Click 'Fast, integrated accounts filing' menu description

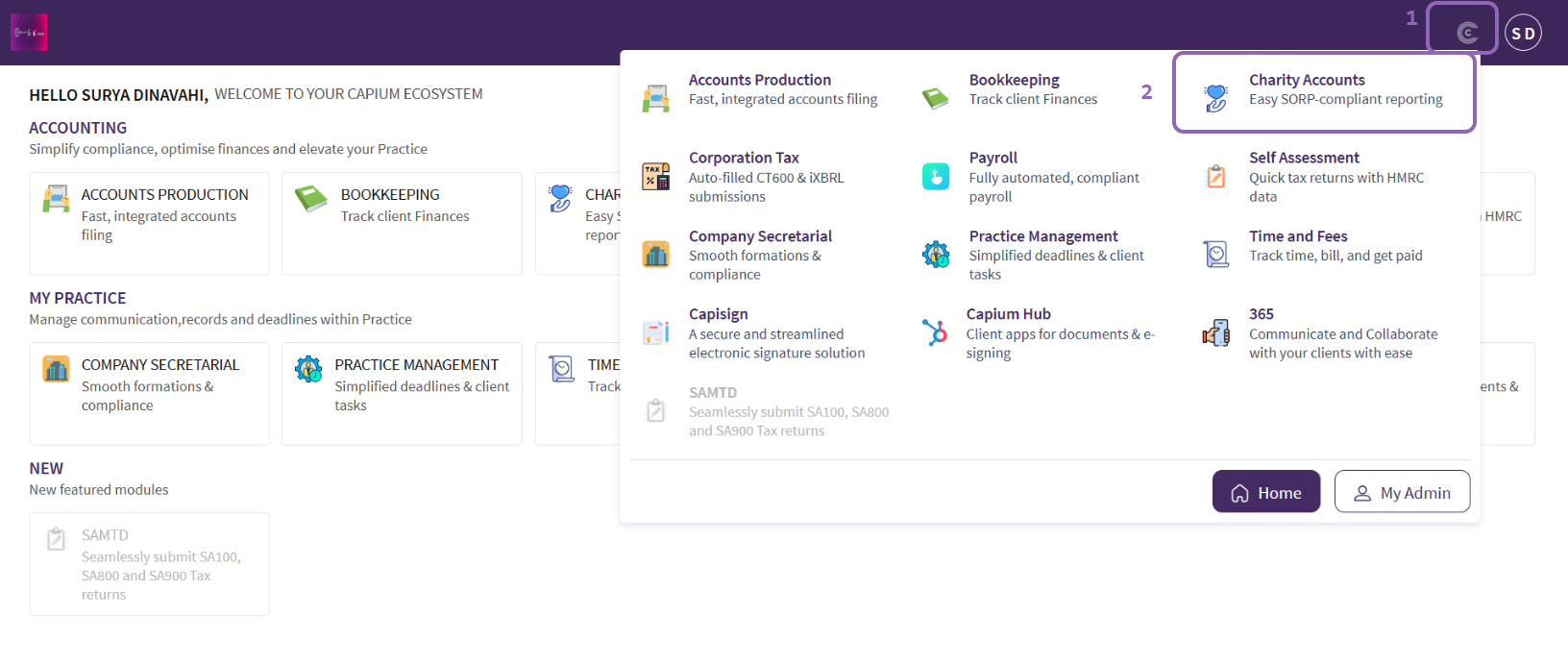coord(783,100)
